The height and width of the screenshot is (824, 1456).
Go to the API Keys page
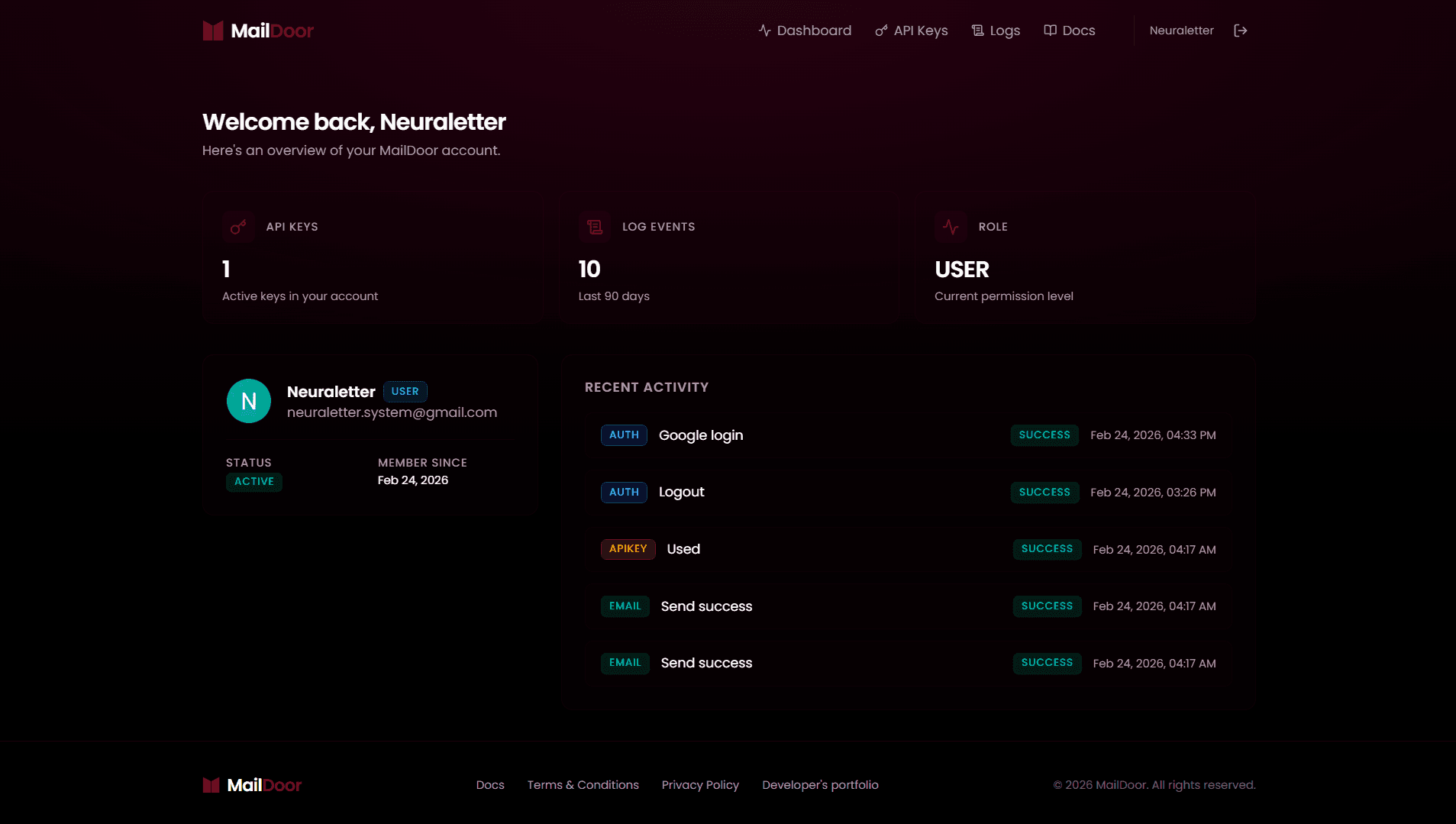(912, 31)
